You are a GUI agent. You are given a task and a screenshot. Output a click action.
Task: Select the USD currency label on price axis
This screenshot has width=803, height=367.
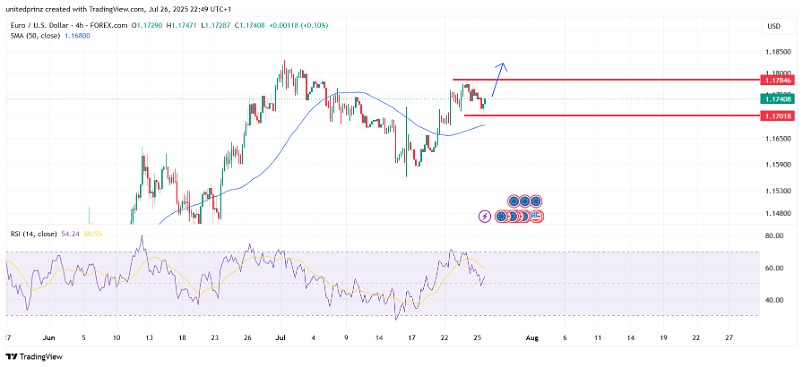coord(773,26)
